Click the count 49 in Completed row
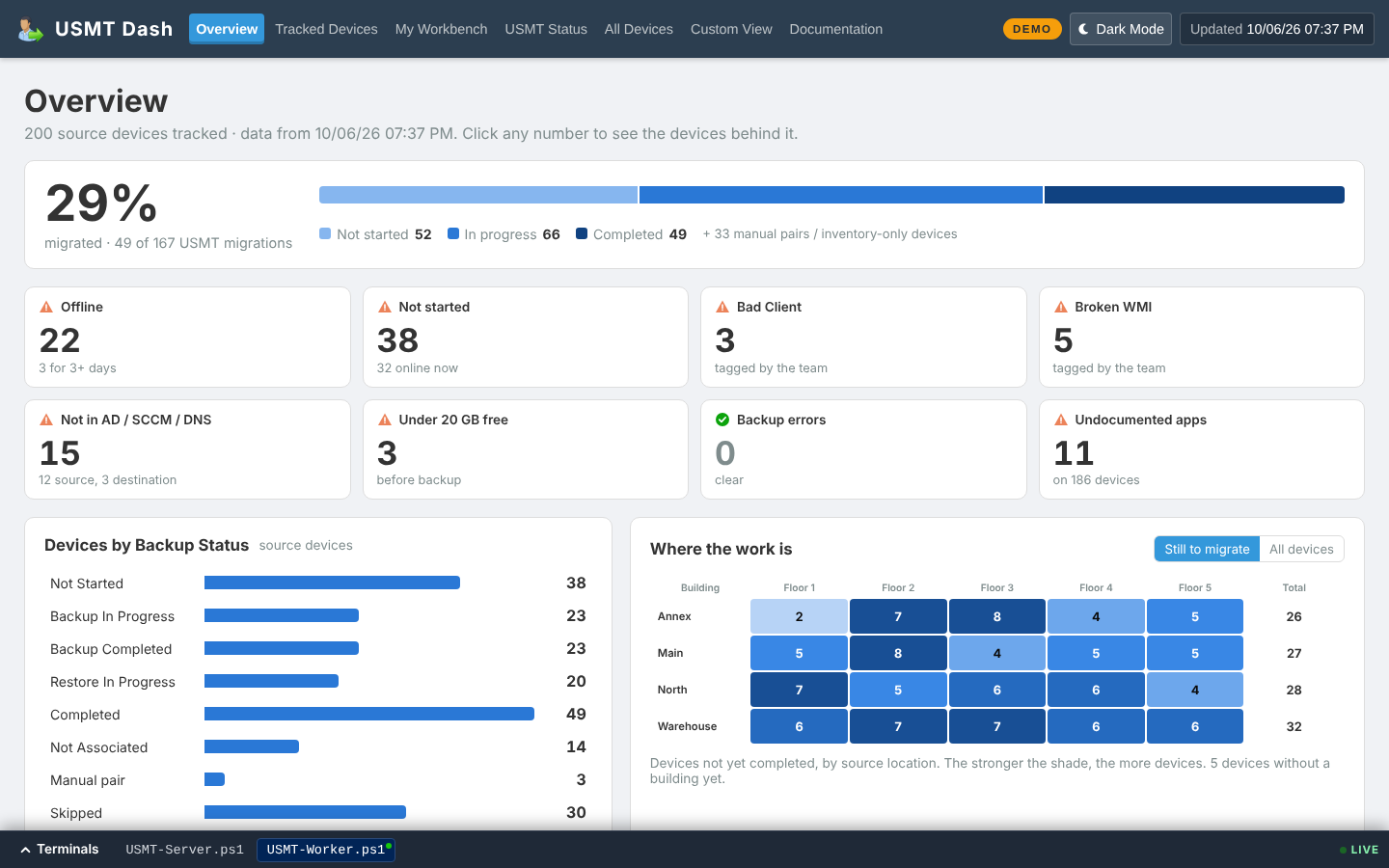1389x868 pixels. coord(576,714)
